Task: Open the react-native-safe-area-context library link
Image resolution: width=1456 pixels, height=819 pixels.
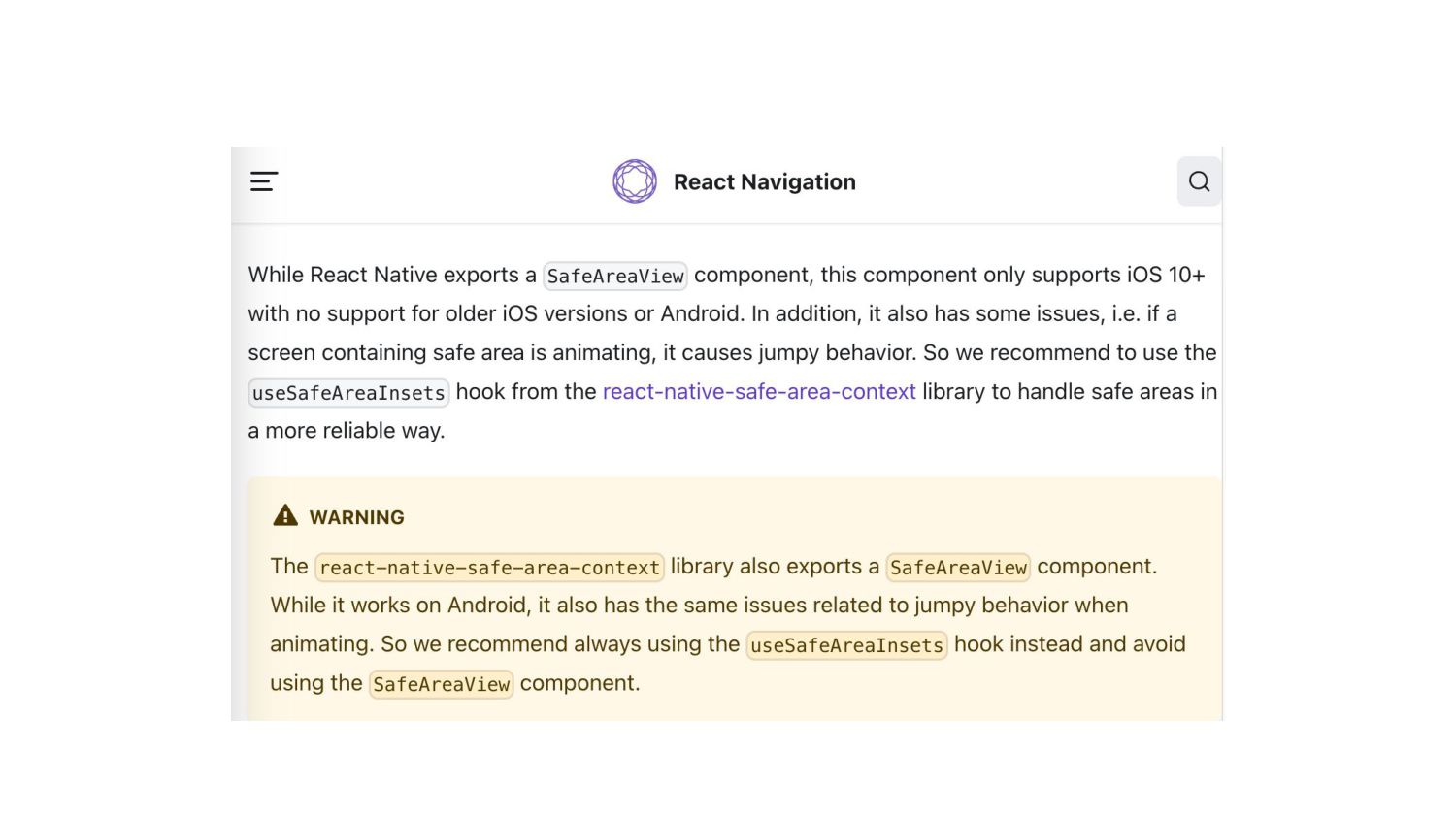Action: click(759, 392)
